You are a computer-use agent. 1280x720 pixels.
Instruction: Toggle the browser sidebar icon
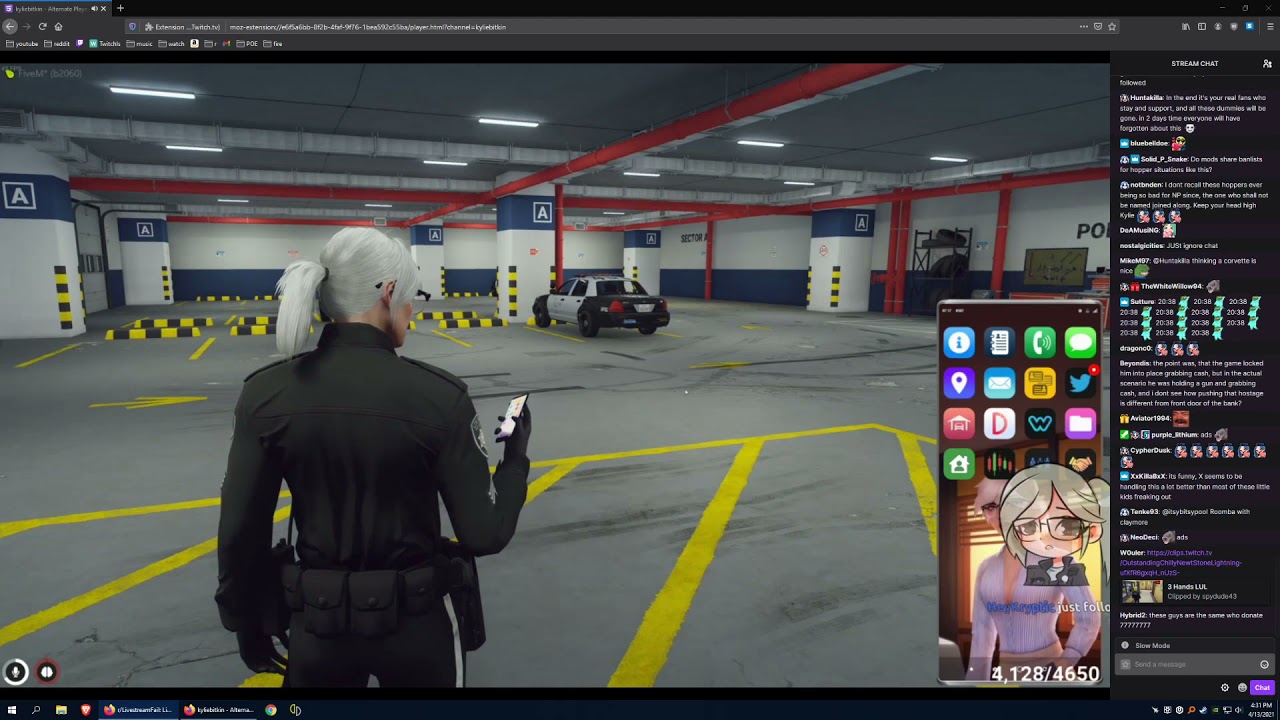coord(1202,27)
